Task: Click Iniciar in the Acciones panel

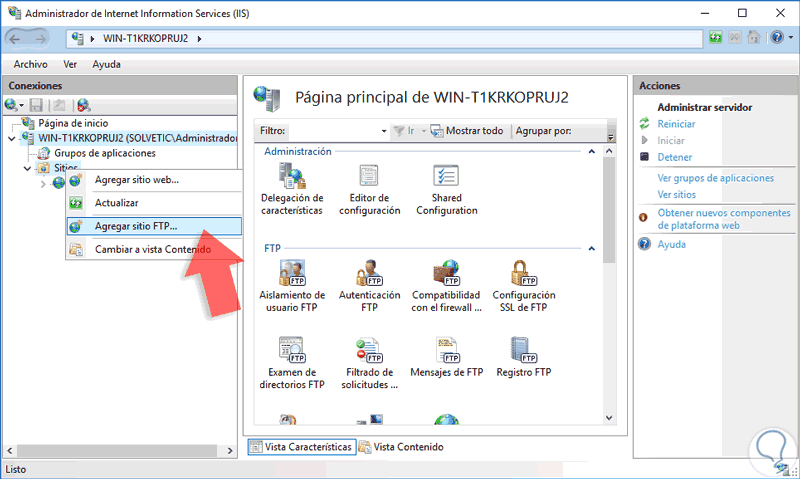Action: (670, 140)
